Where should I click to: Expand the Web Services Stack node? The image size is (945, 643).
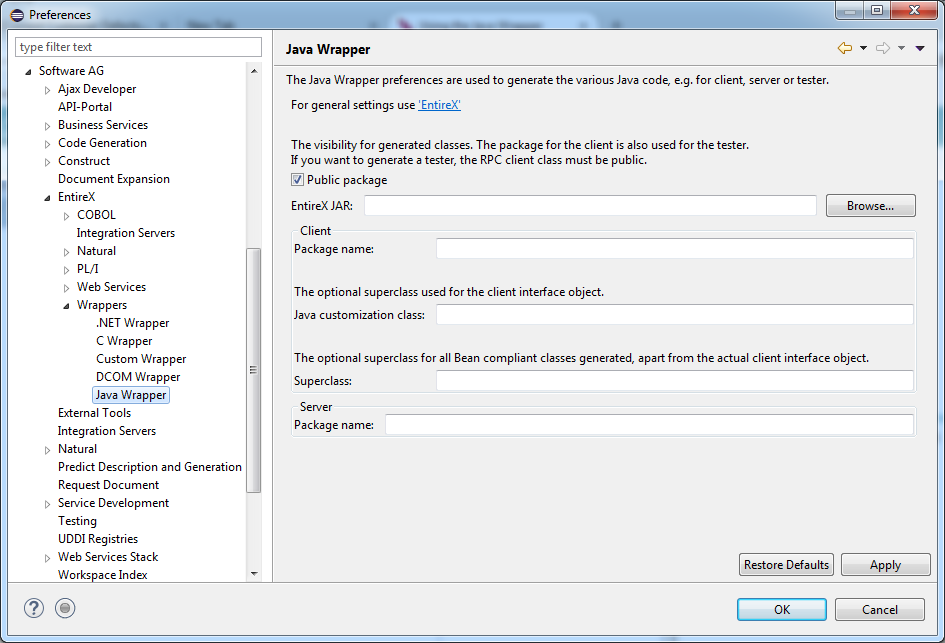[x=47, y=558]
